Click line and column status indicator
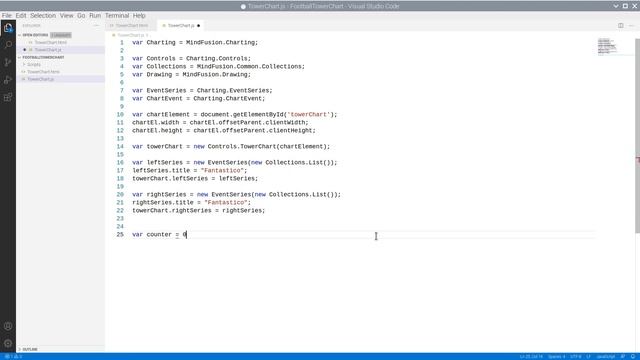 [531, 356]
